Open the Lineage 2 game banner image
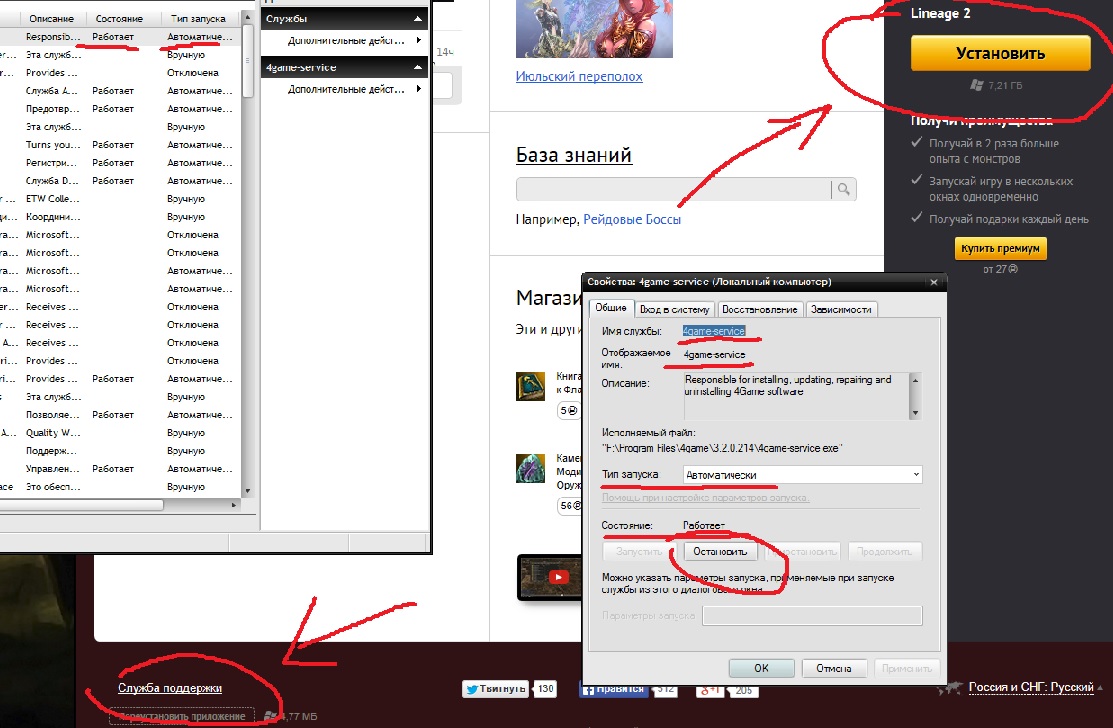This screenshot has width=1113, height=728. 594,28
